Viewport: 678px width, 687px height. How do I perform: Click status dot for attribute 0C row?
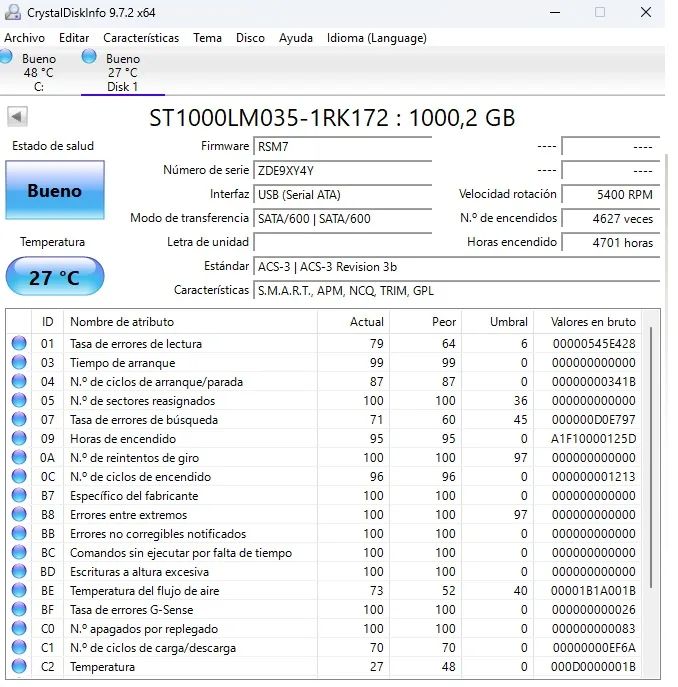(19, 476)
